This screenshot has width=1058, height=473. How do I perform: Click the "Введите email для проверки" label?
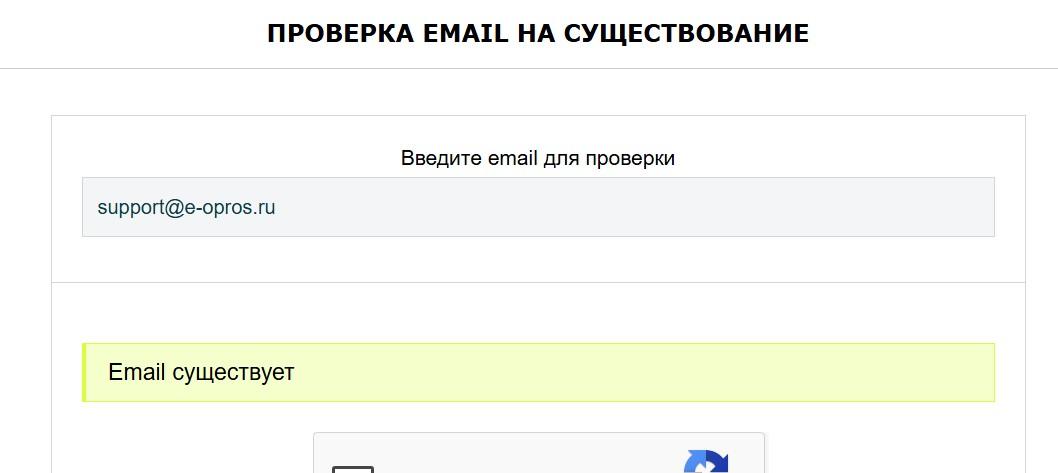pos(538,158)
